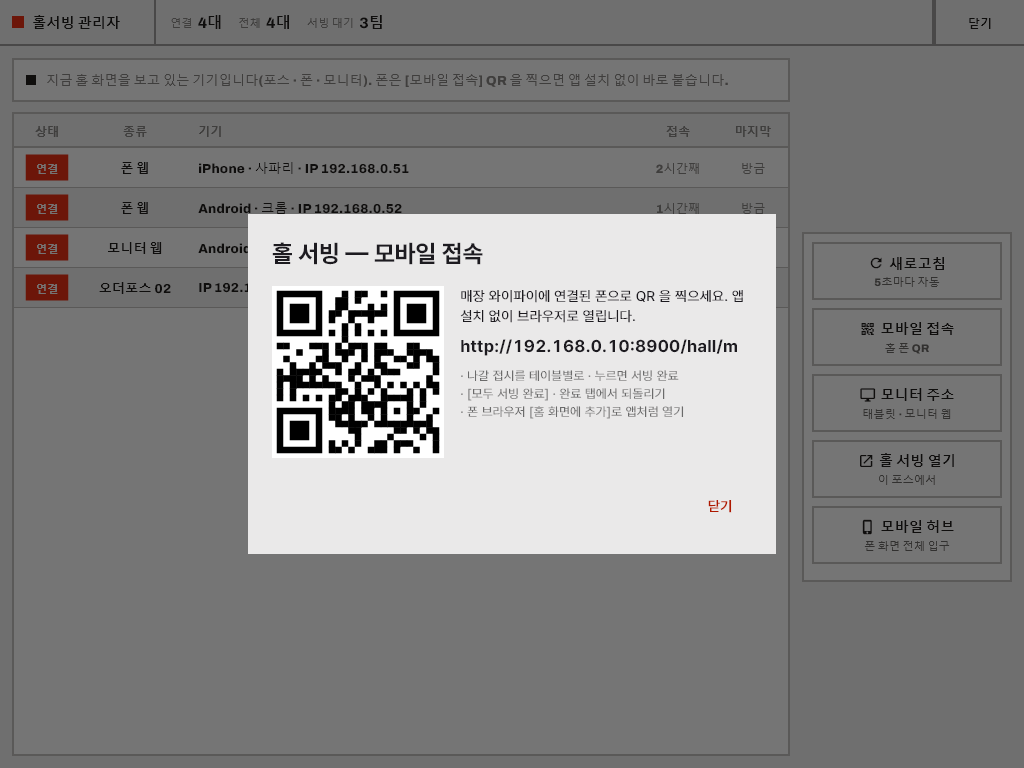Click the 기기 column header
The image size is (1024, 768).
(210, 131)
